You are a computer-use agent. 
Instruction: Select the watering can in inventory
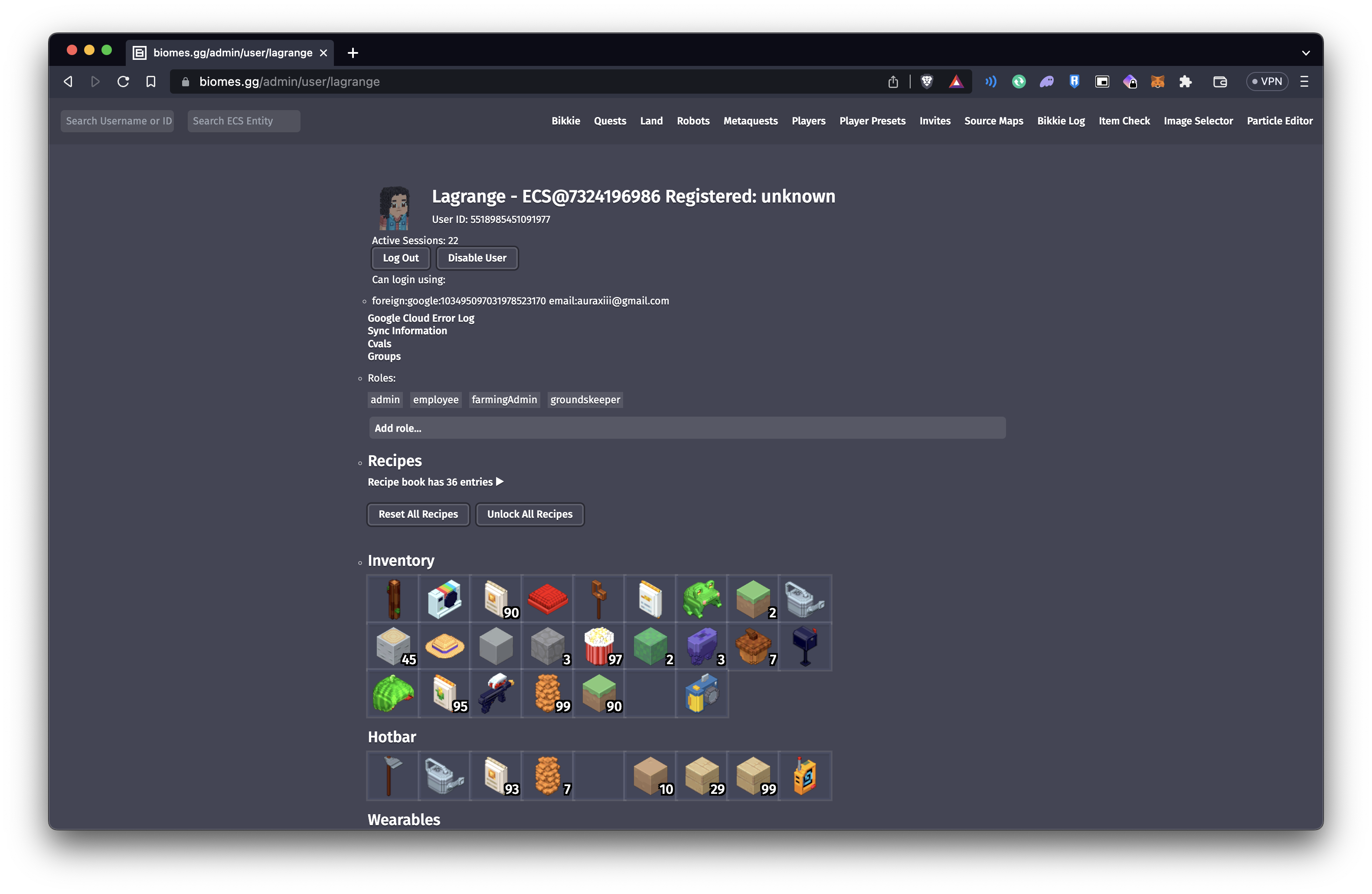click(805, 599)
